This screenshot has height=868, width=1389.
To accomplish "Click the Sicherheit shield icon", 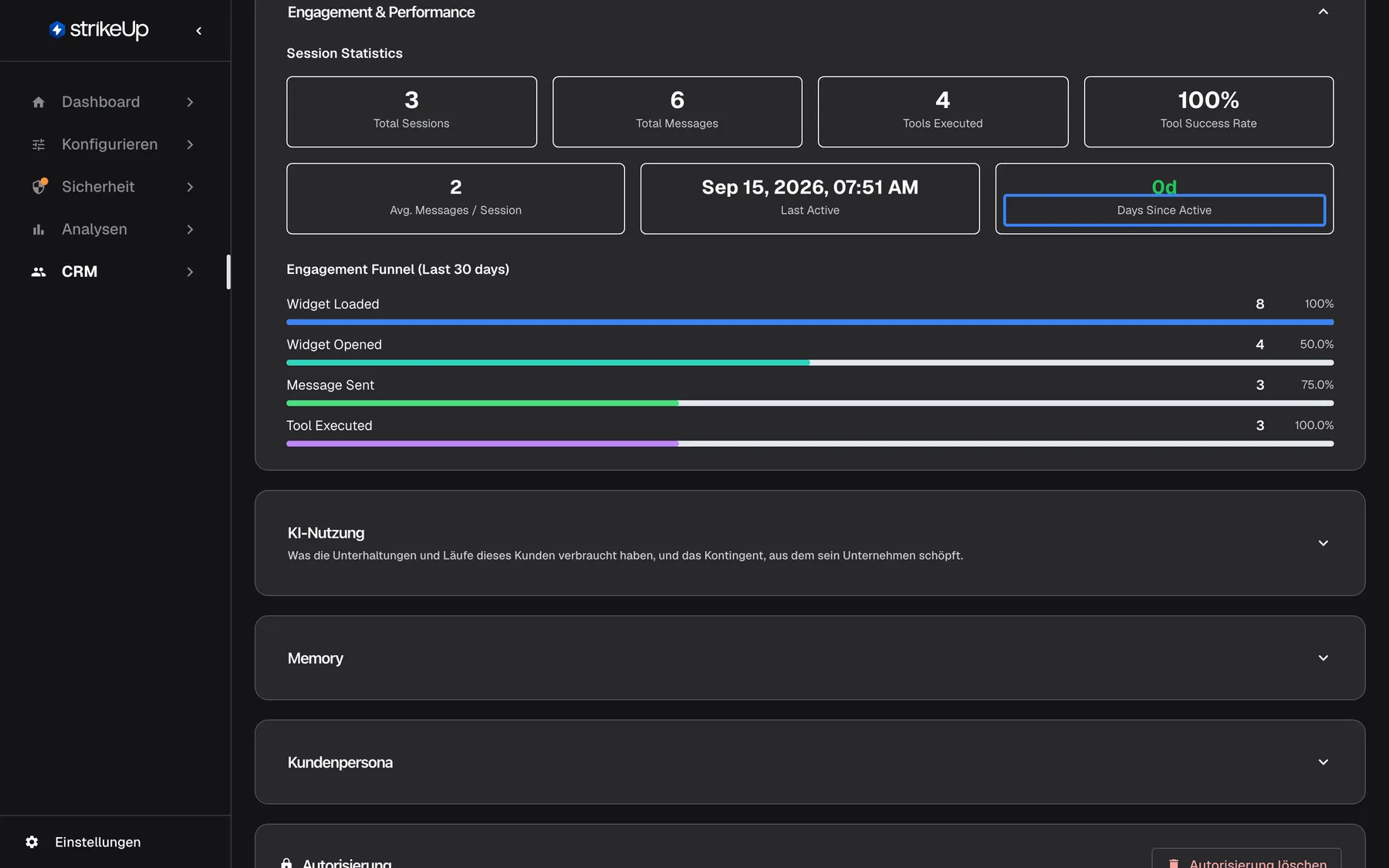I will click(x=39, y=187).
